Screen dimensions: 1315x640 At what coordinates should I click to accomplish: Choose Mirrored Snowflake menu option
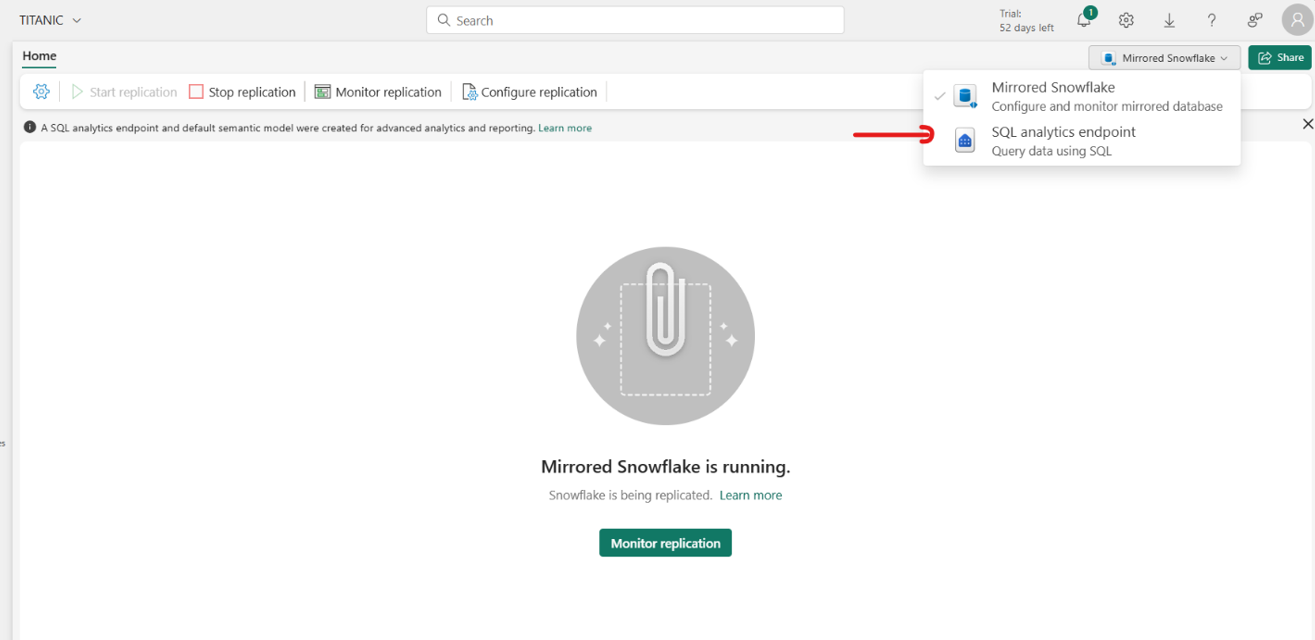[1082, 96]
